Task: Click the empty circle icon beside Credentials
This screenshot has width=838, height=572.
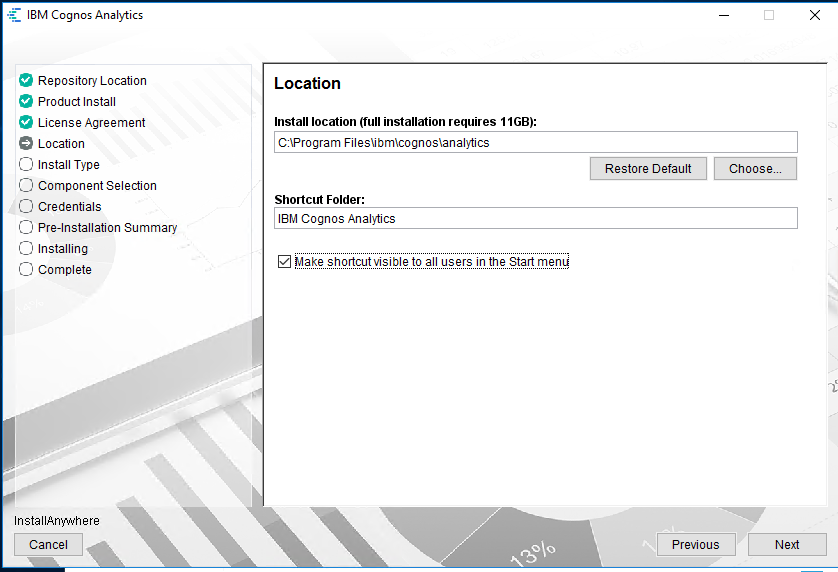Action: coord(26,206)
